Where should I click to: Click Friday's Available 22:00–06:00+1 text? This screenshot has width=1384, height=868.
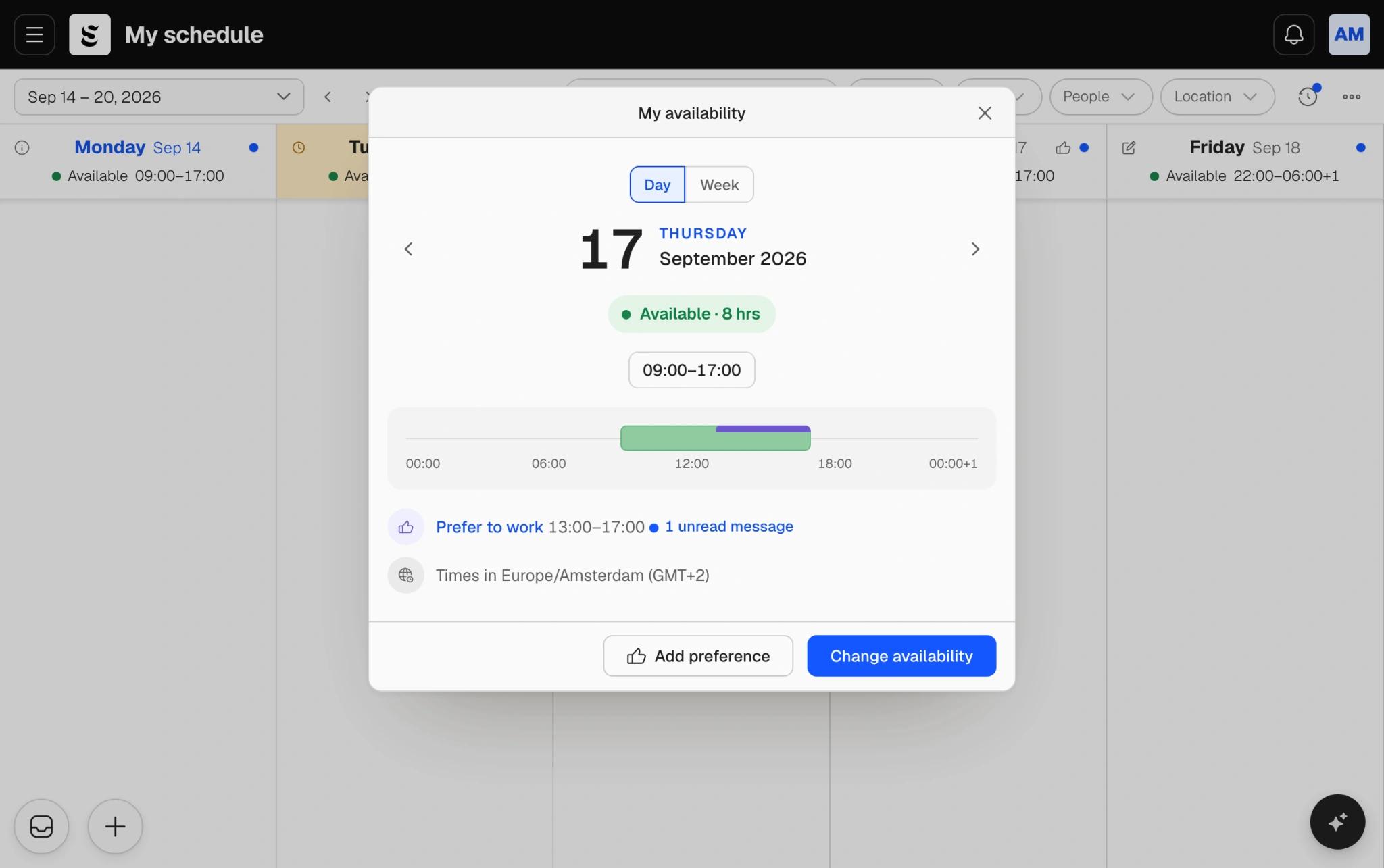point(1252,176)
